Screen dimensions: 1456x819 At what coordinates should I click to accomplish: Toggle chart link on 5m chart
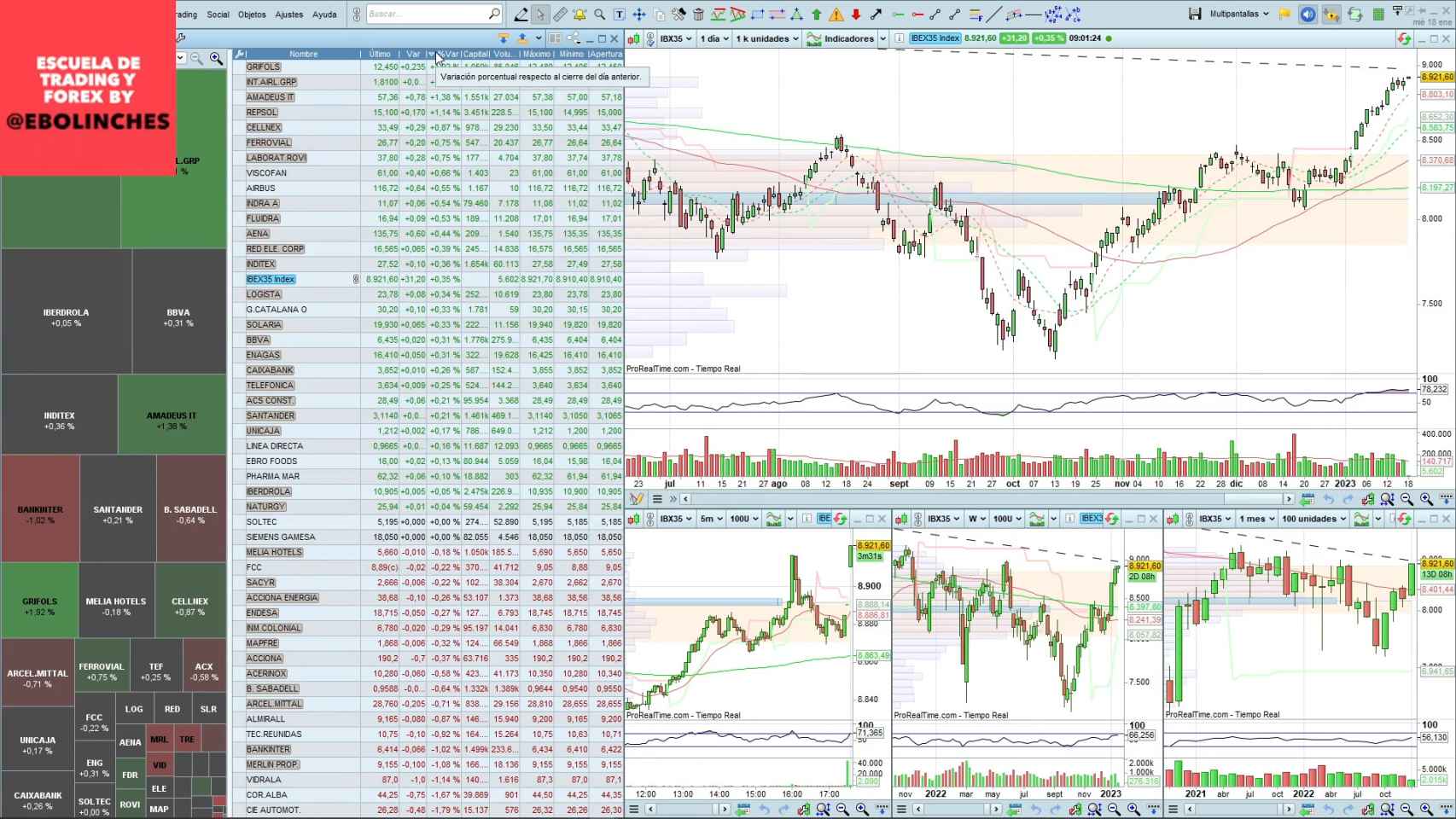650,519
